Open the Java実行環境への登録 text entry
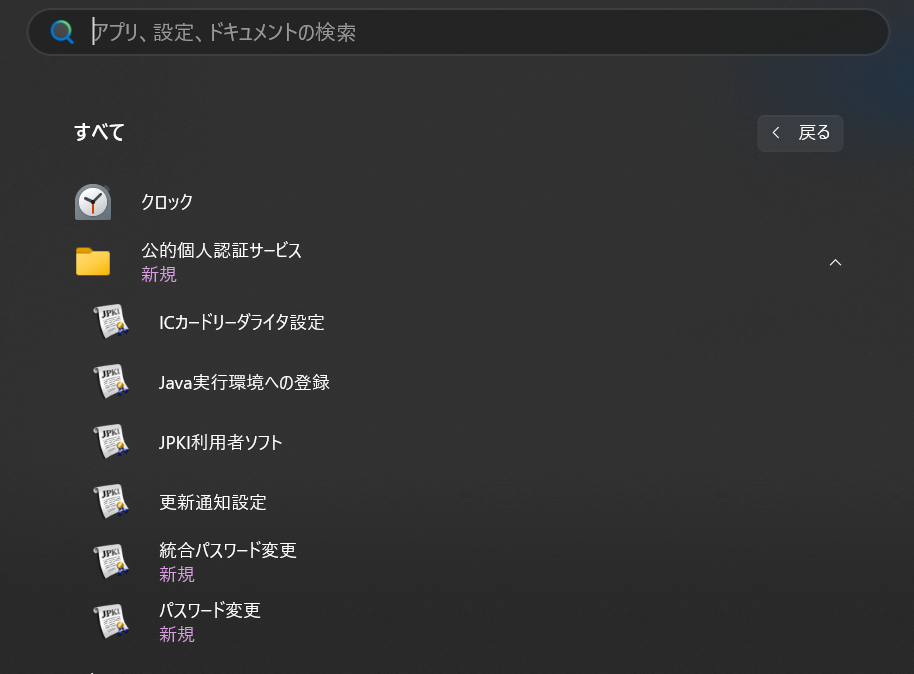 (x=244, y=382)
